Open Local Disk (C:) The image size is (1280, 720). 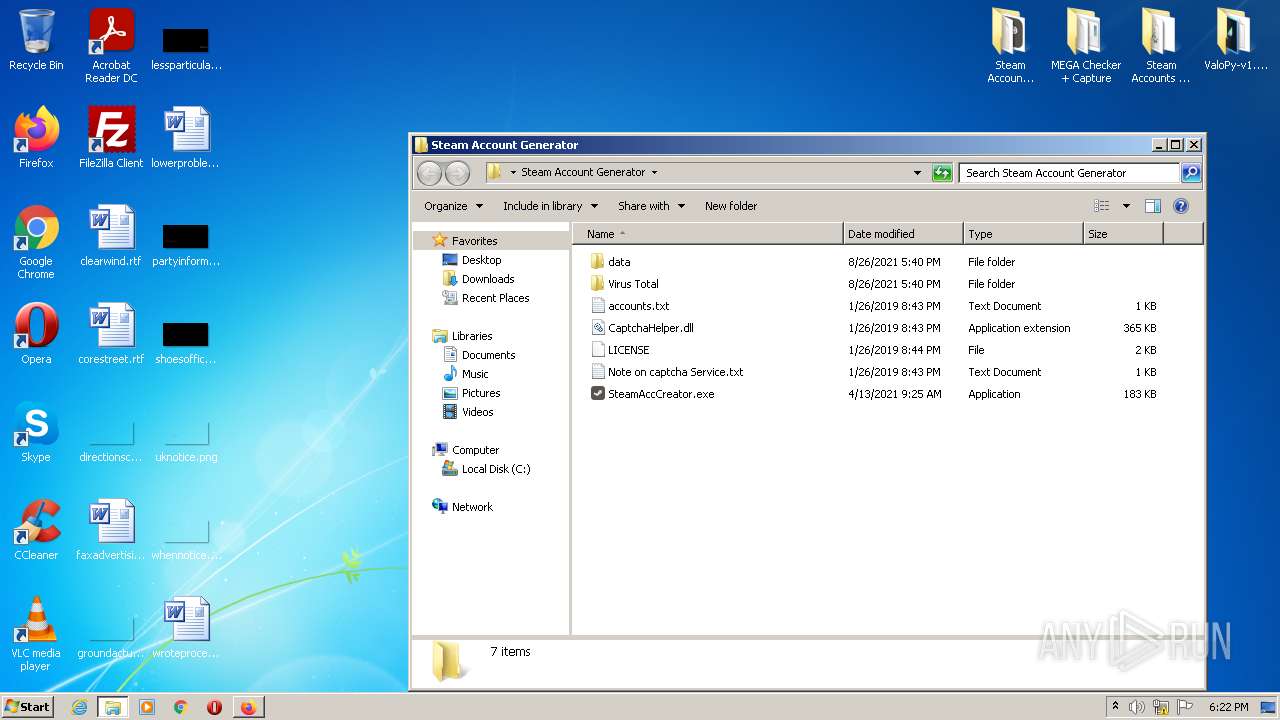click(496, 469)
